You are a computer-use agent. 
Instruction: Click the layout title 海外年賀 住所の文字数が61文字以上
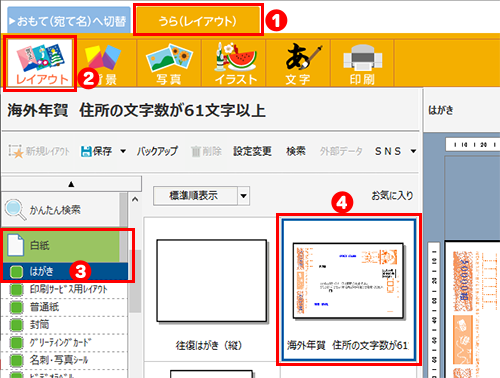(x=137, y=110)
